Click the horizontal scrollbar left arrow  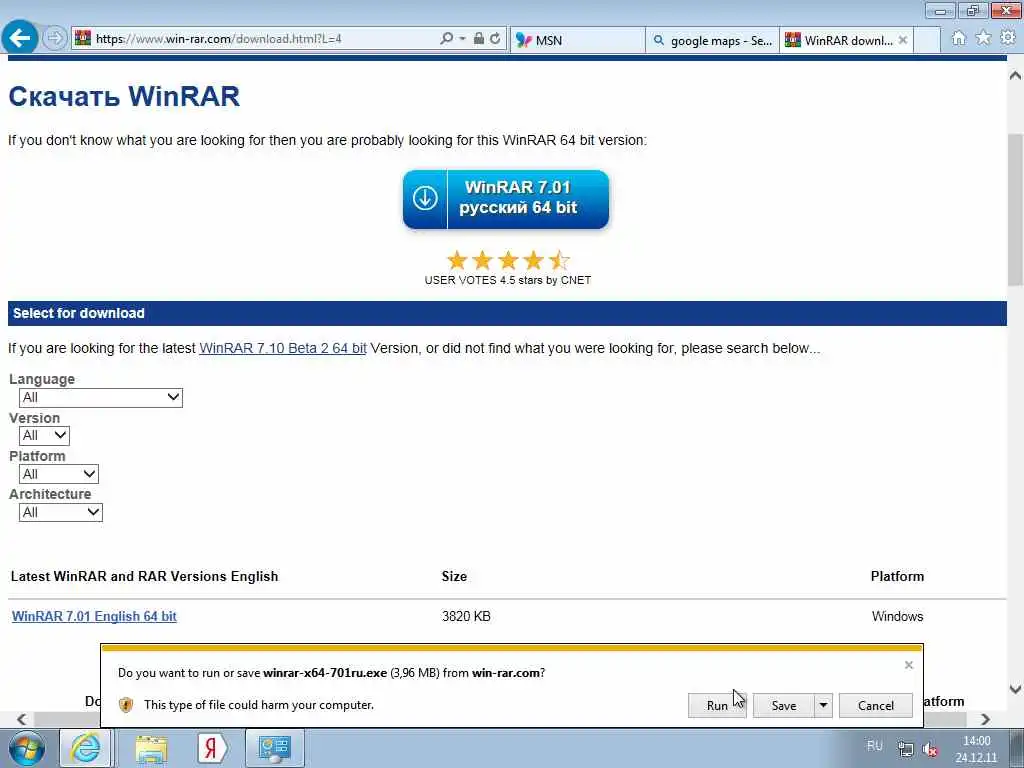coord(22,719)
